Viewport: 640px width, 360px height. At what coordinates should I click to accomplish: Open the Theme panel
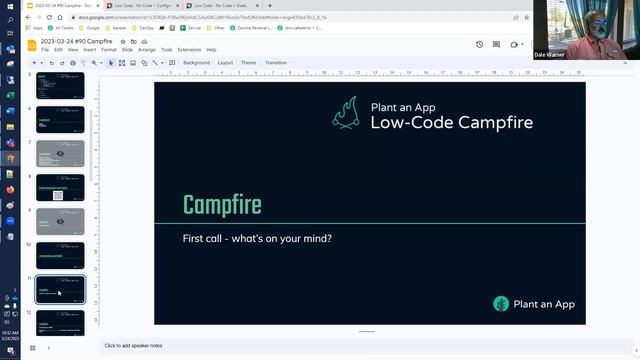point(249,63)
